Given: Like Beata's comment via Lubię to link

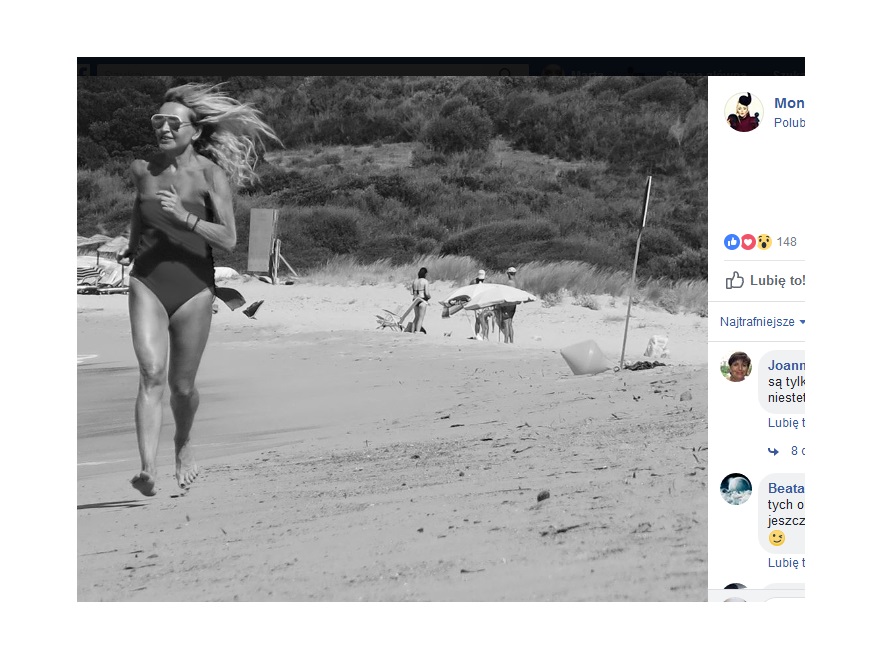Looking at the screenshot, I should (786, 563).
